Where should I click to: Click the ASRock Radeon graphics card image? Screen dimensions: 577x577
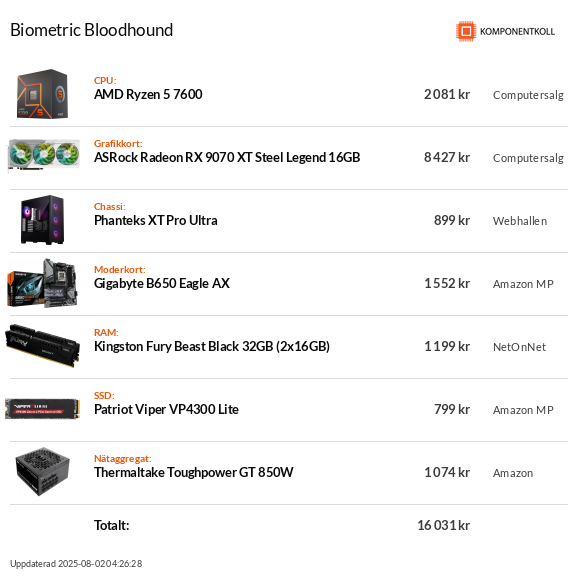point(44,156)
